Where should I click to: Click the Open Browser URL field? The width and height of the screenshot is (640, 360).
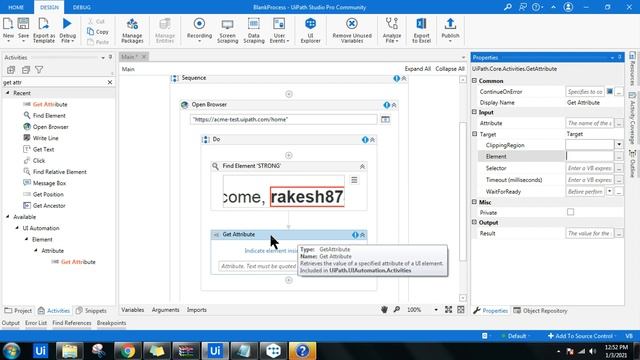tap(284, 119)
